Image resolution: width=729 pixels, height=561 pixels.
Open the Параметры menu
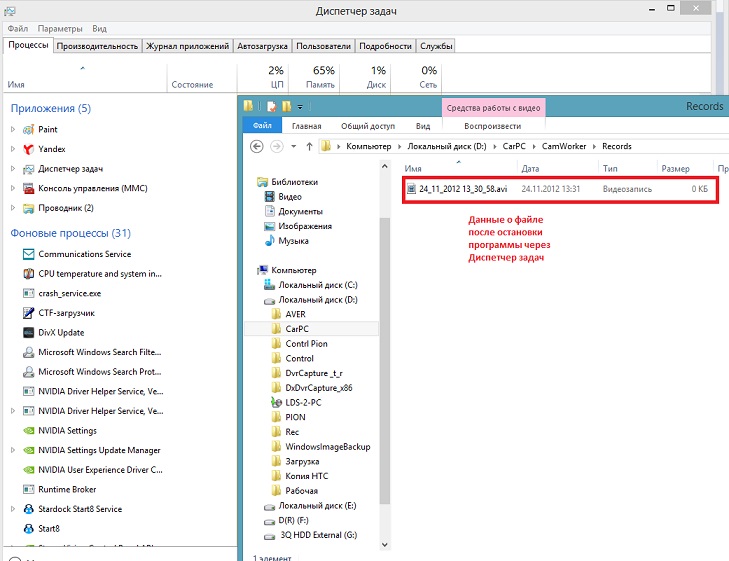coord(60,30)
